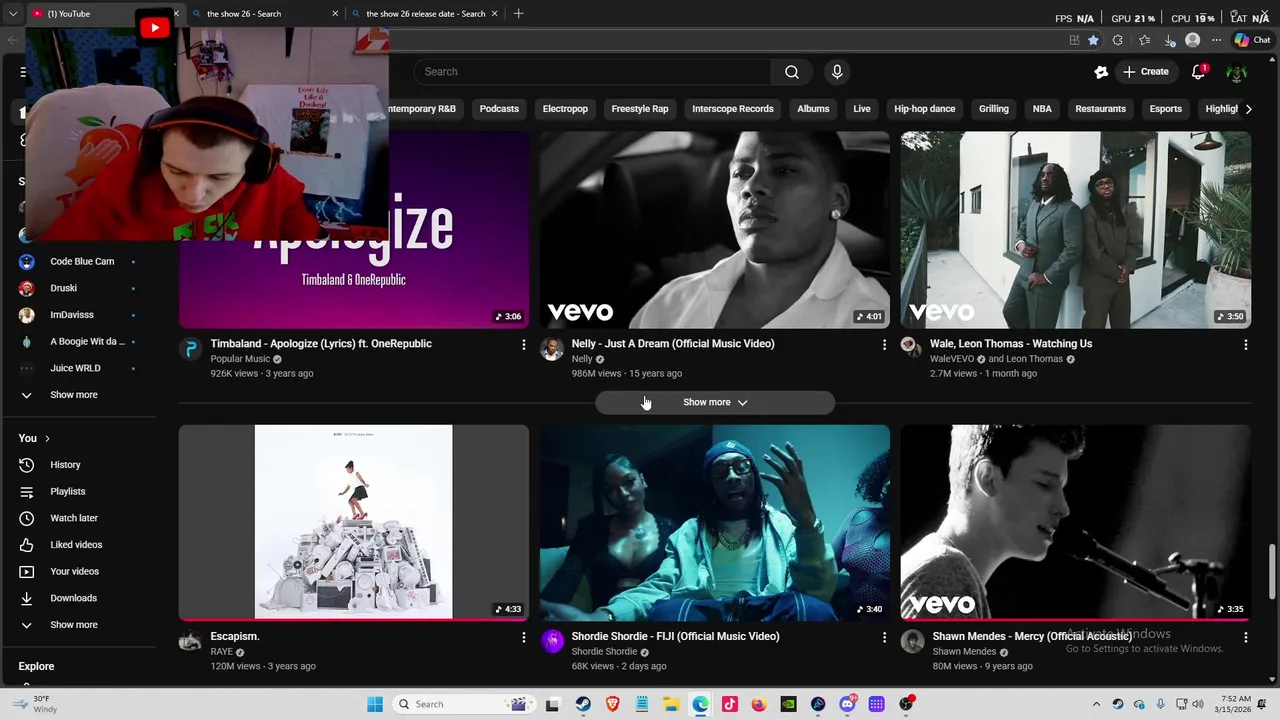
Task: Switch to the show 26 release date tab
Action: pyautogui.click(x=424, y=14)
